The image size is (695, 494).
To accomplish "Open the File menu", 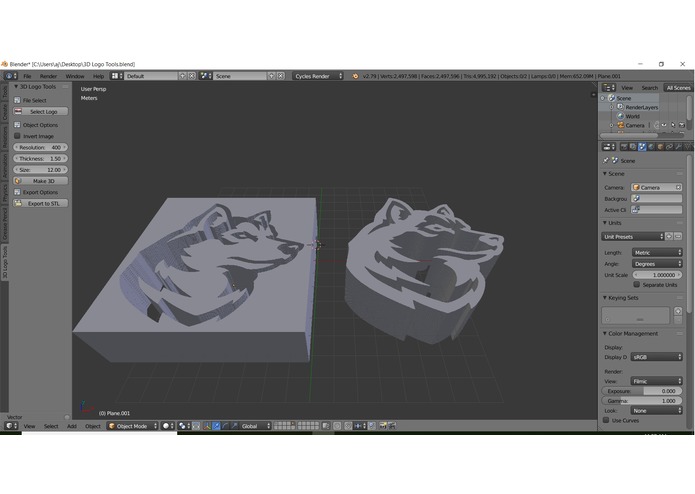I will point(27,76).
